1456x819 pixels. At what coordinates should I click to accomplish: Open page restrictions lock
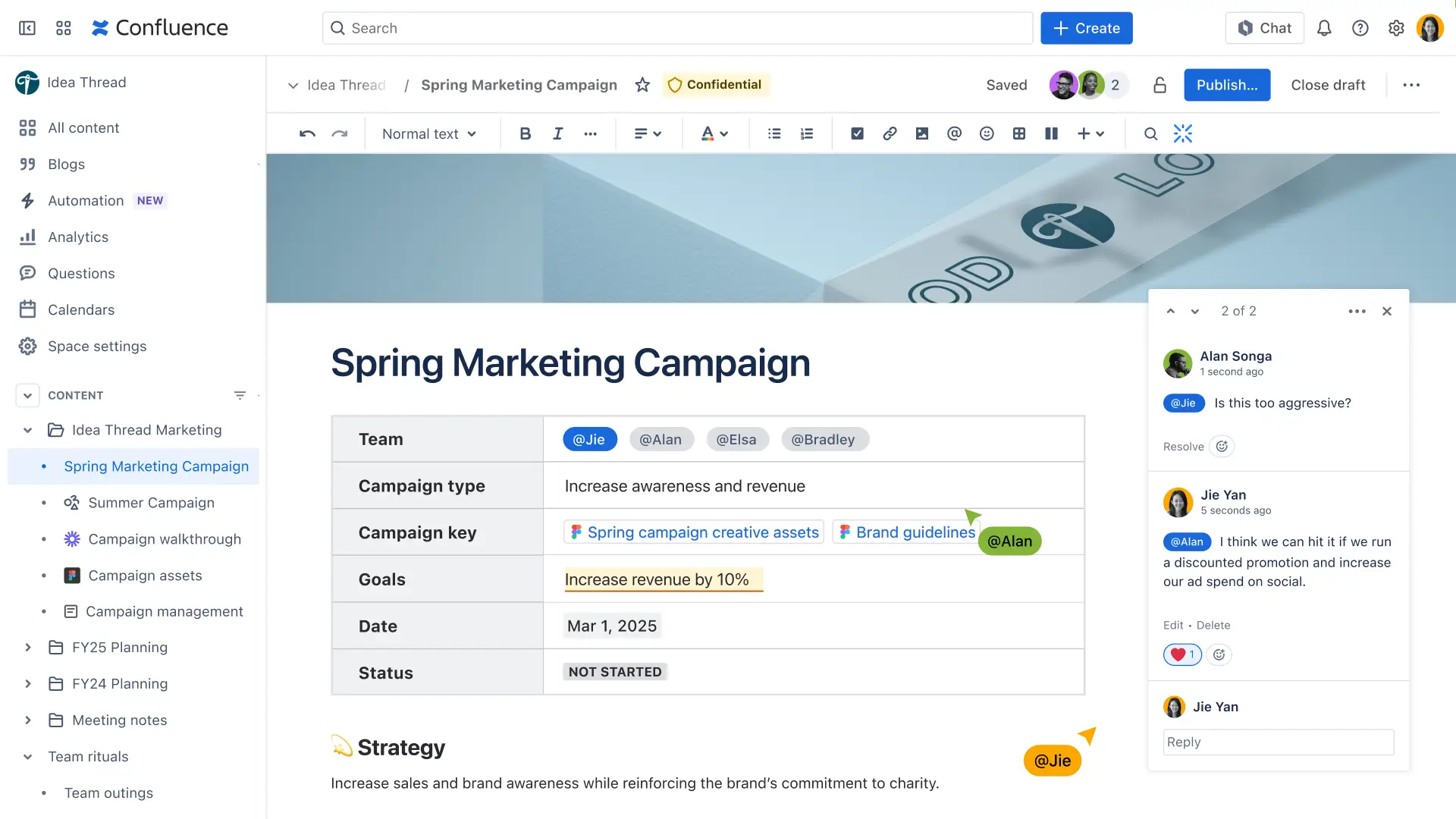tap(1159, 85)
